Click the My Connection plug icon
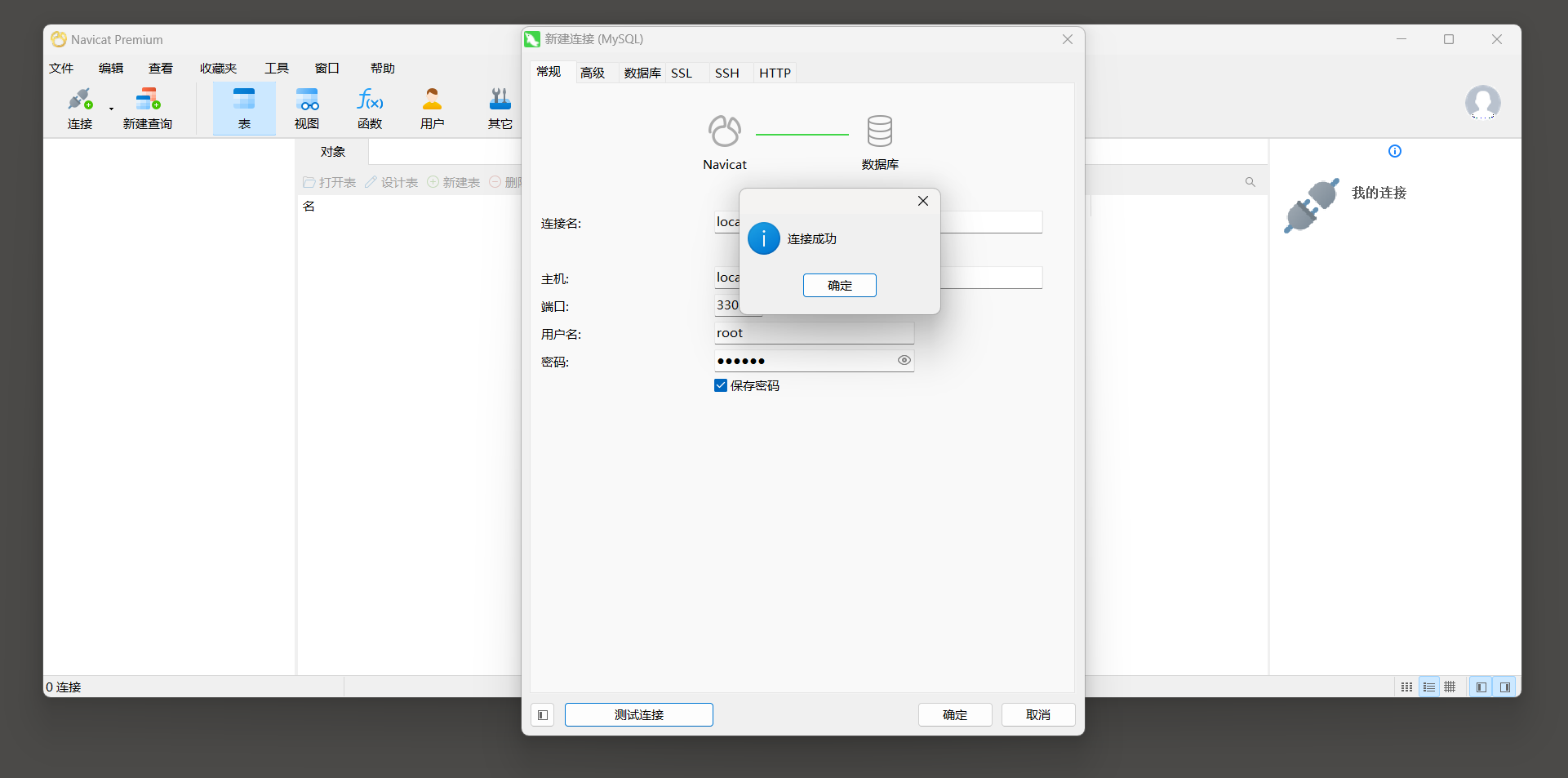The image size is (1568, 778). 1311,206
